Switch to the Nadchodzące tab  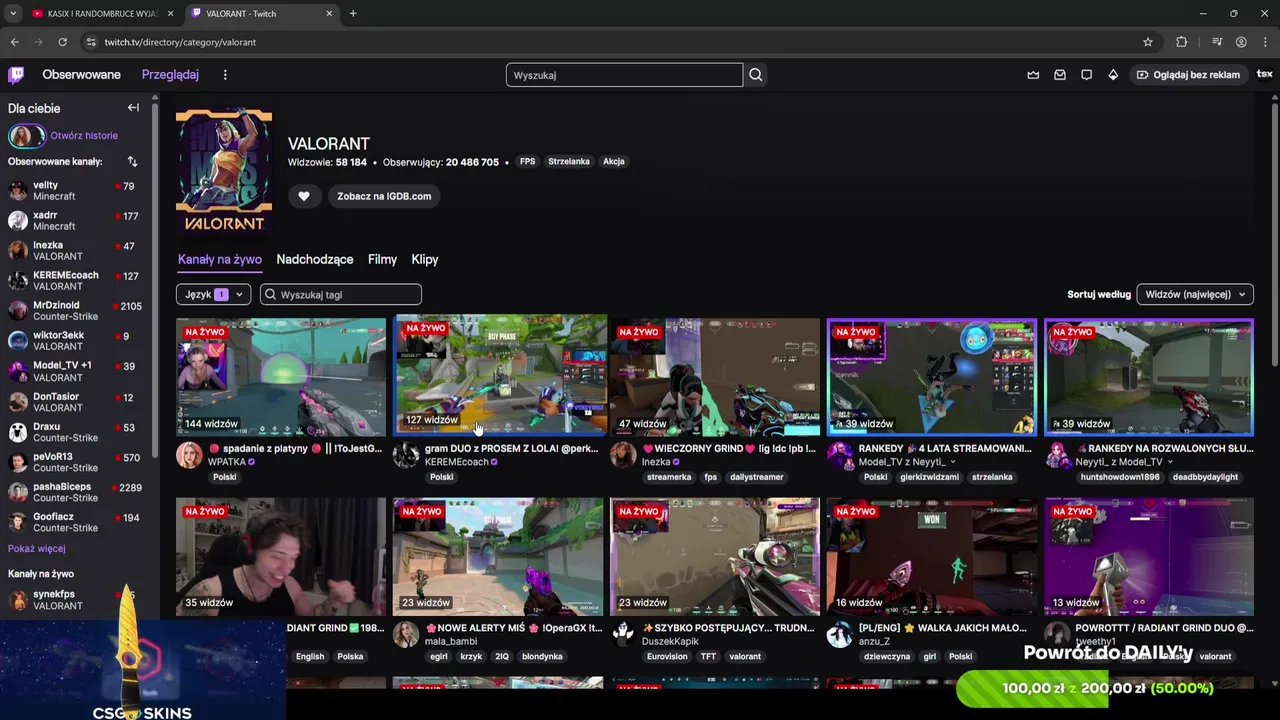(315, 259)
